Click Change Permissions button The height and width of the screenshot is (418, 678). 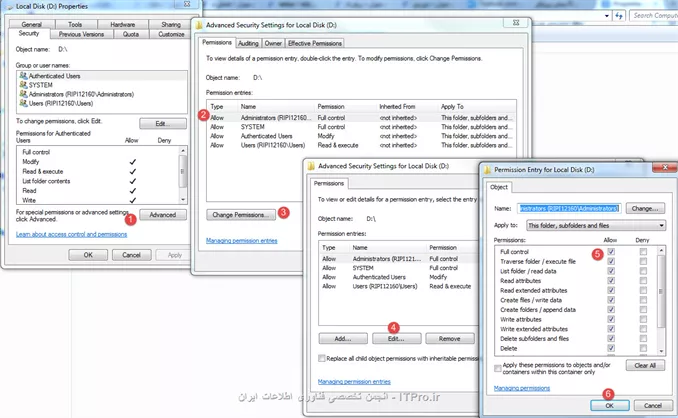click(x=241, y=215)
